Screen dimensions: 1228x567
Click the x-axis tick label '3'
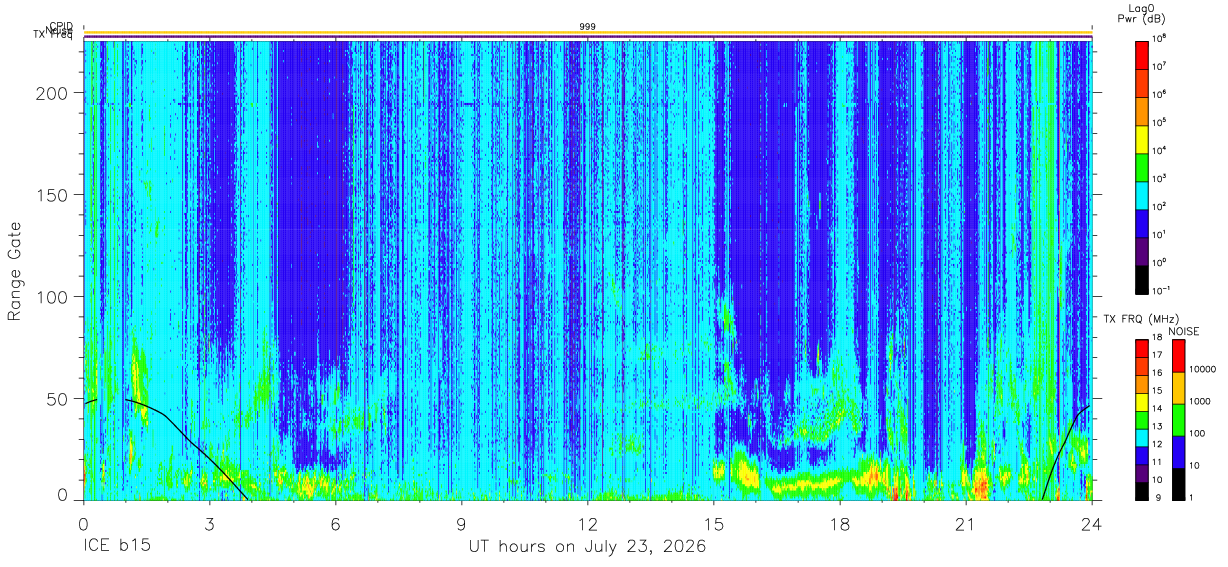click(x=209, y=523)
